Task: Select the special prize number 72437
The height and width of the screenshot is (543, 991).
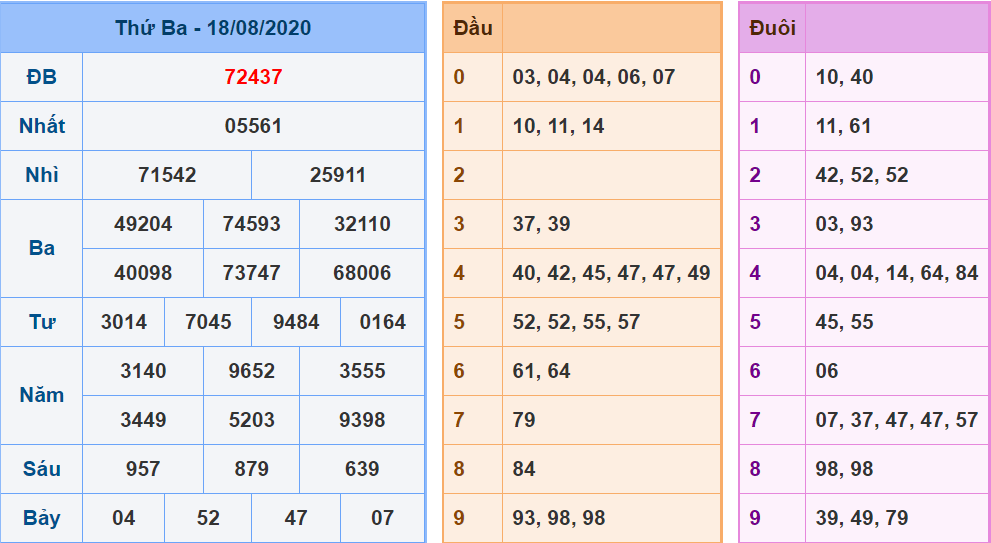Action: 253,77
